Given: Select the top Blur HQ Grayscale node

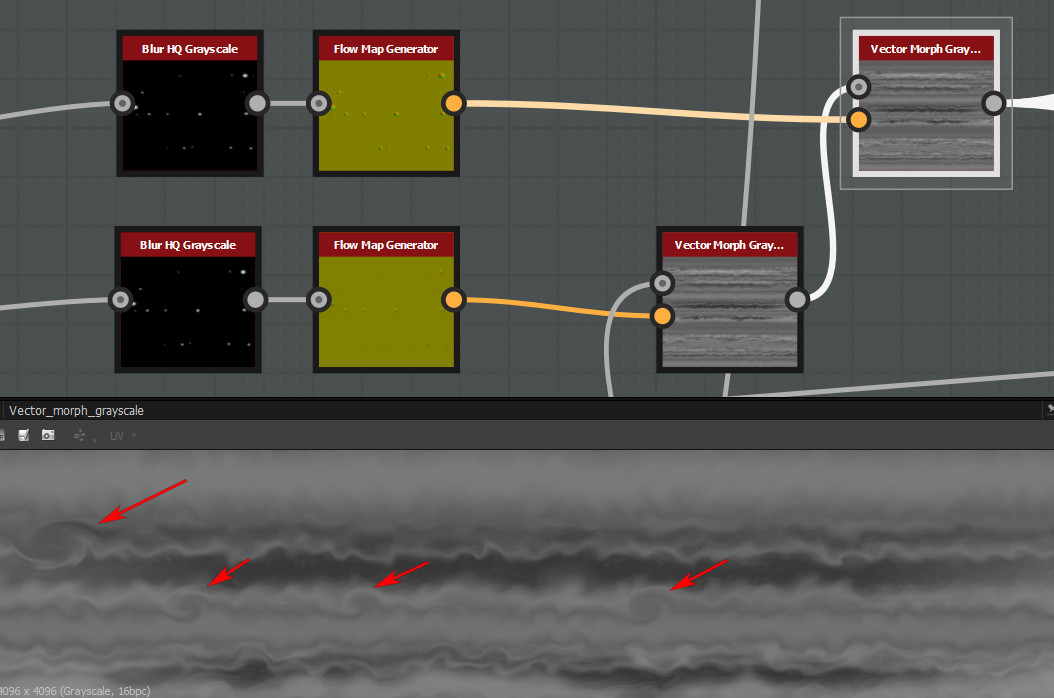Looking at the screenshot, I should 190,104.
